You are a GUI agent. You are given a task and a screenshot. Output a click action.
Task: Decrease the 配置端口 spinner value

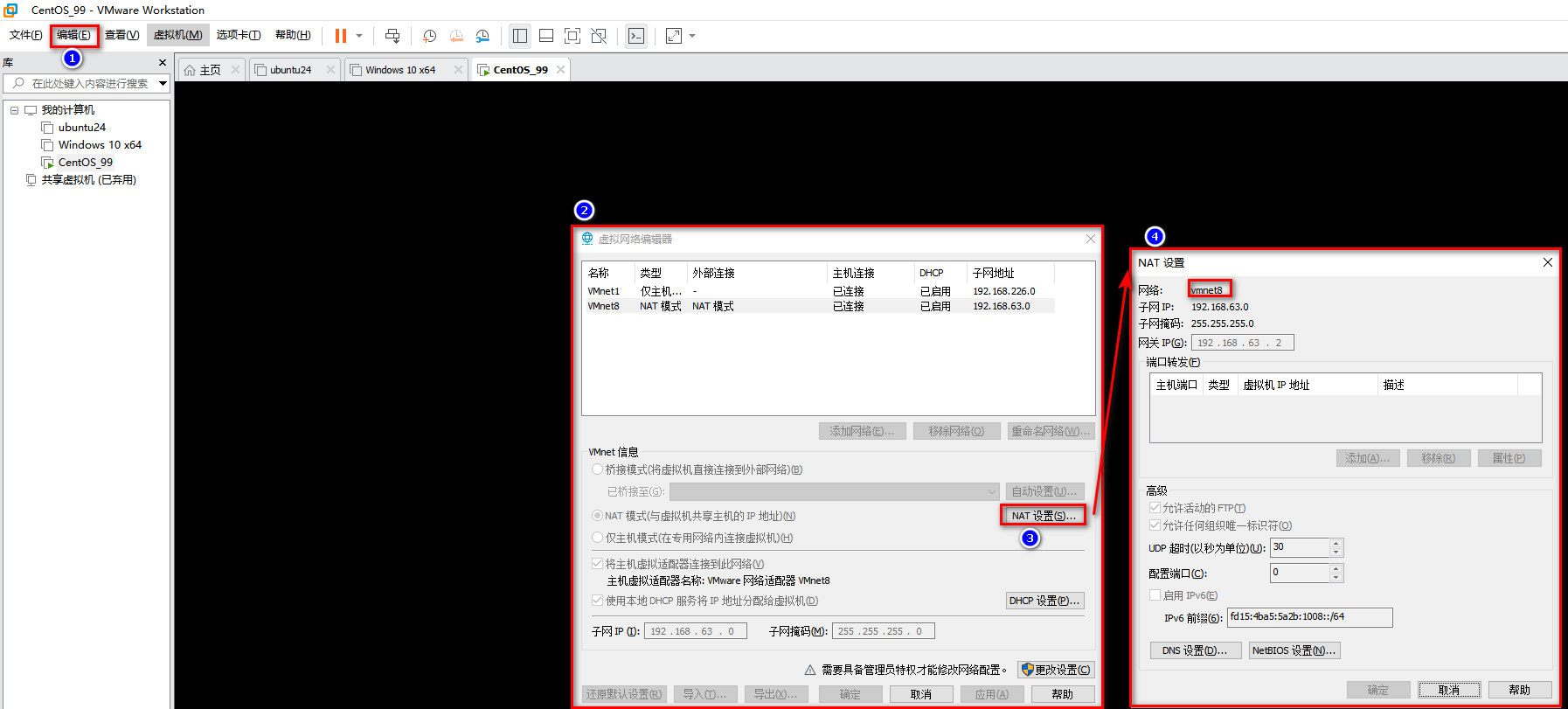coord(1336,578)
